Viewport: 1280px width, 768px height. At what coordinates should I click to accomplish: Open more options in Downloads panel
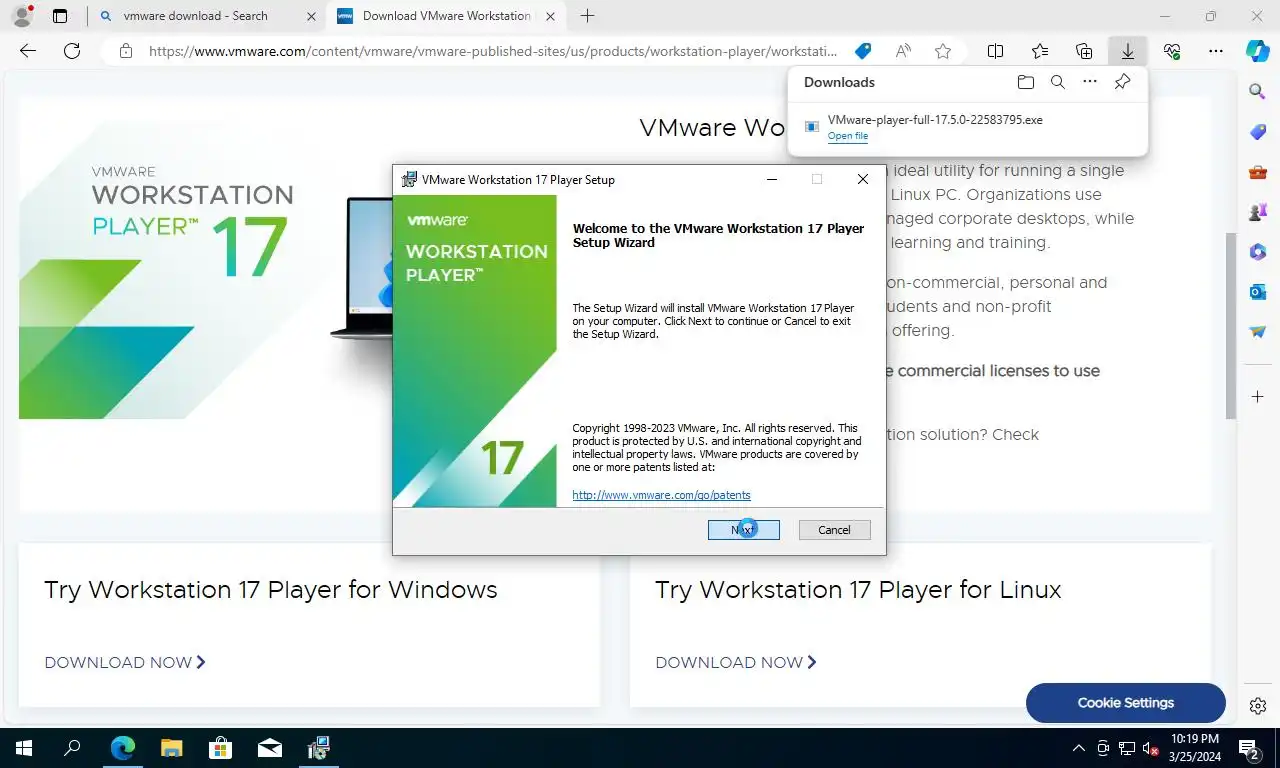pyautogui.click(x=1090, y=82)
